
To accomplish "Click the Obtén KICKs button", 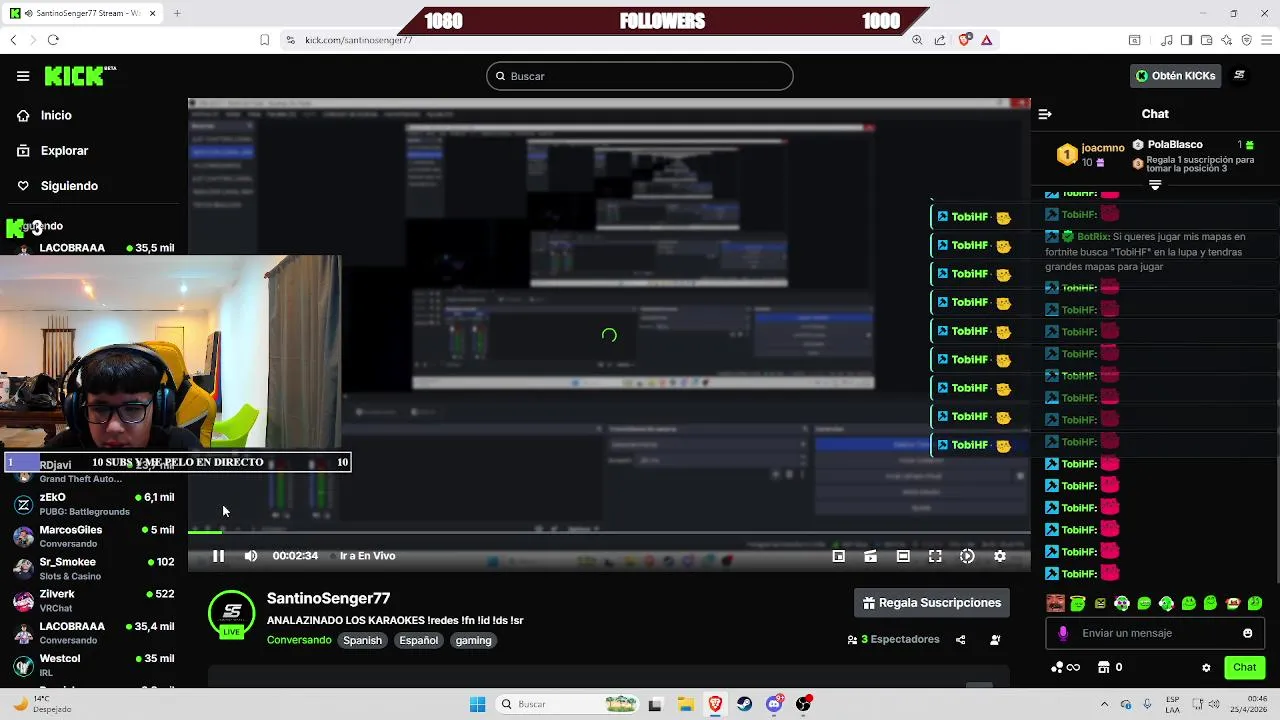I will [x=1176, y=76].
